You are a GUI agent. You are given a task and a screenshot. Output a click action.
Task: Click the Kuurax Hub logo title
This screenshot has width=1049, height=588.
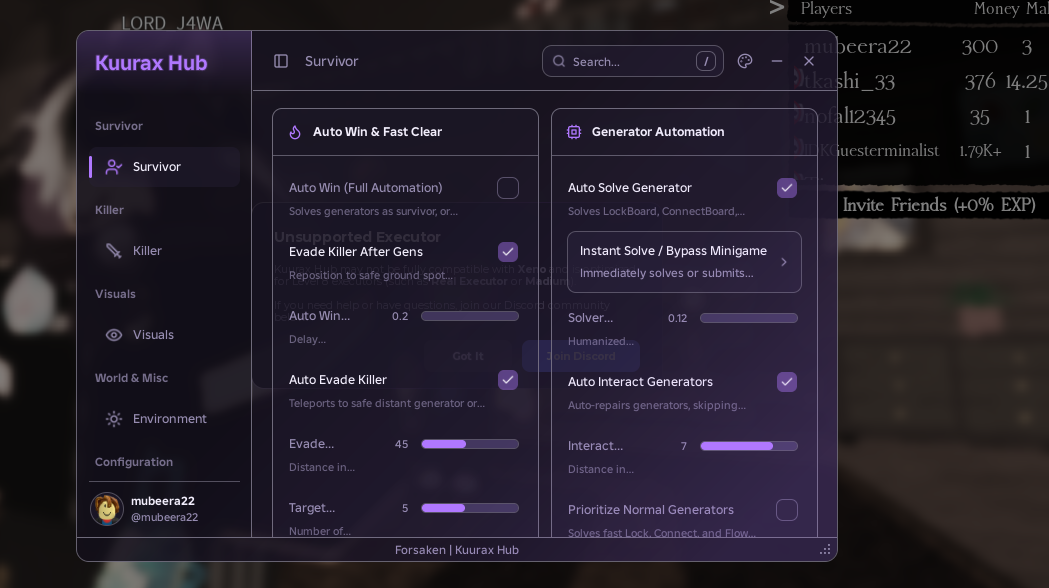[x=151, y=63]
